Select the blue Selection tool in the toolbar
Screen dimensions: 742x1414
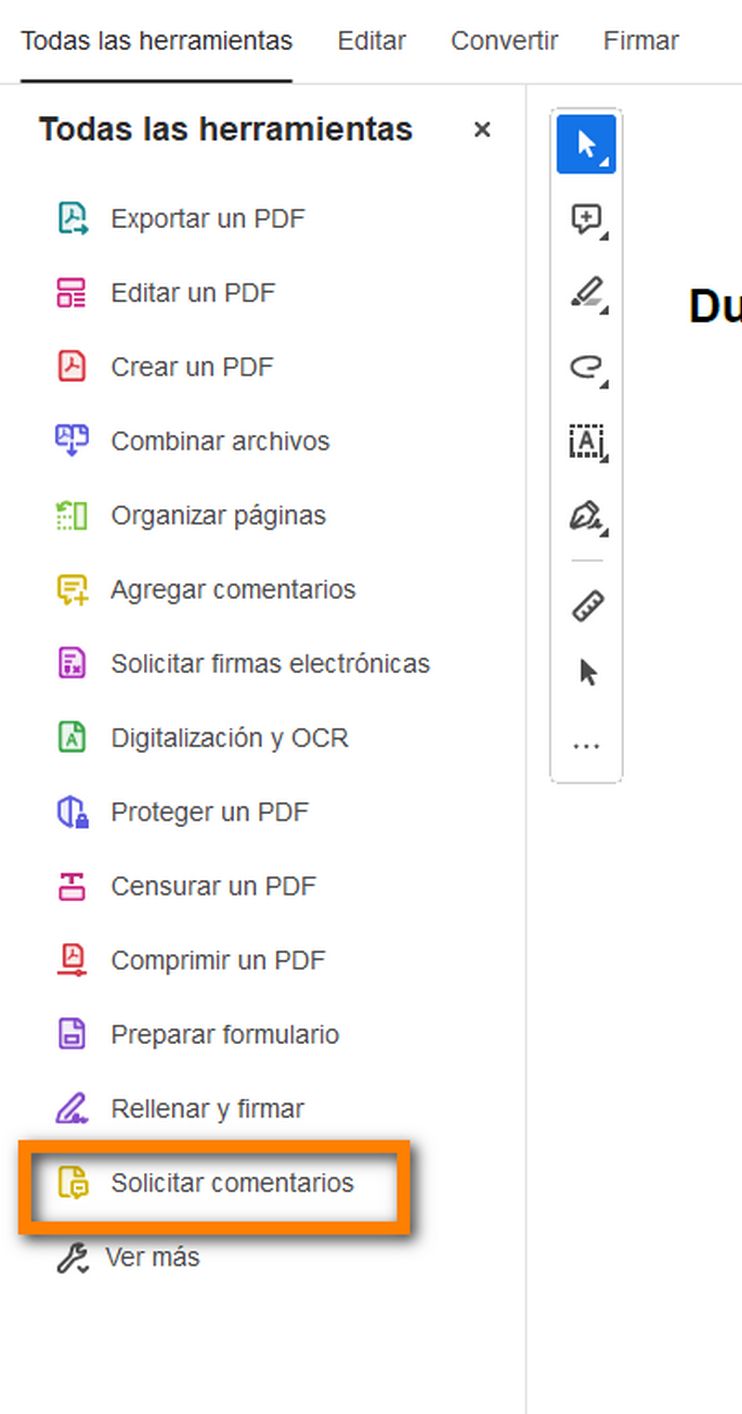pyautogui.click(x=585, y=143)
